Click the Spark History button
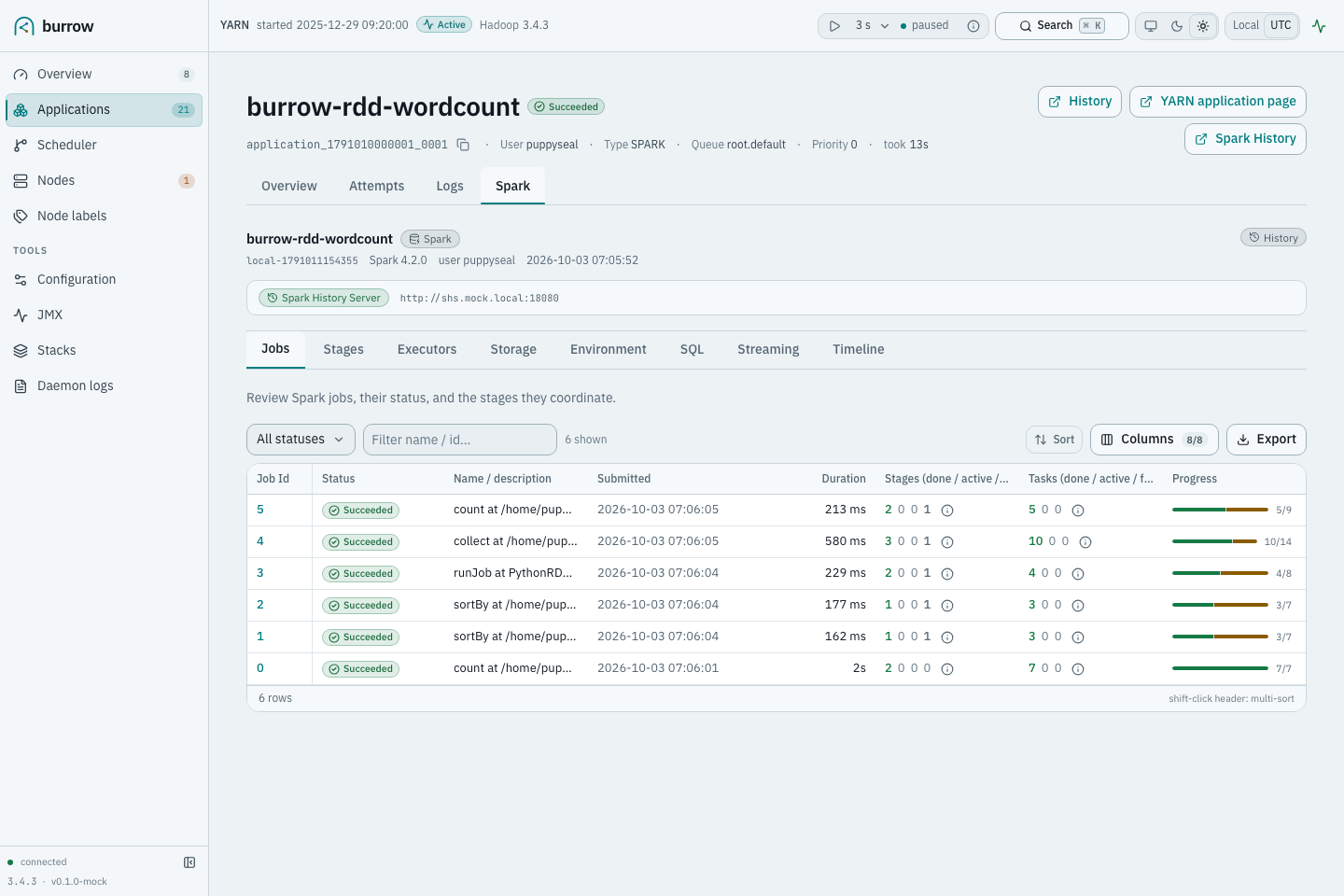 click(x=1245, y=139)
